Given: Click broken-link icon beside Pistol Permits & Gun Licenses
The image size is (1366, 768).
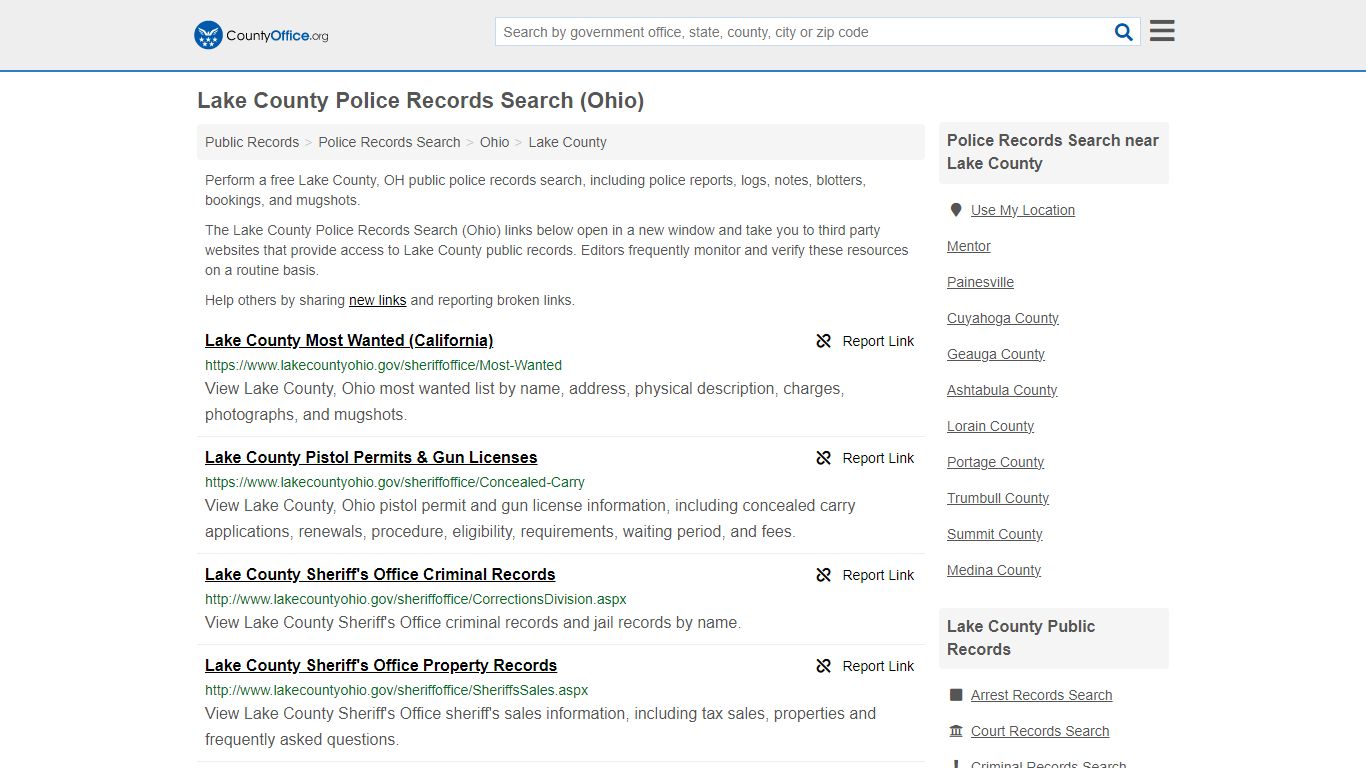Looking at the screenshot, I should click(x=823, y=458).
